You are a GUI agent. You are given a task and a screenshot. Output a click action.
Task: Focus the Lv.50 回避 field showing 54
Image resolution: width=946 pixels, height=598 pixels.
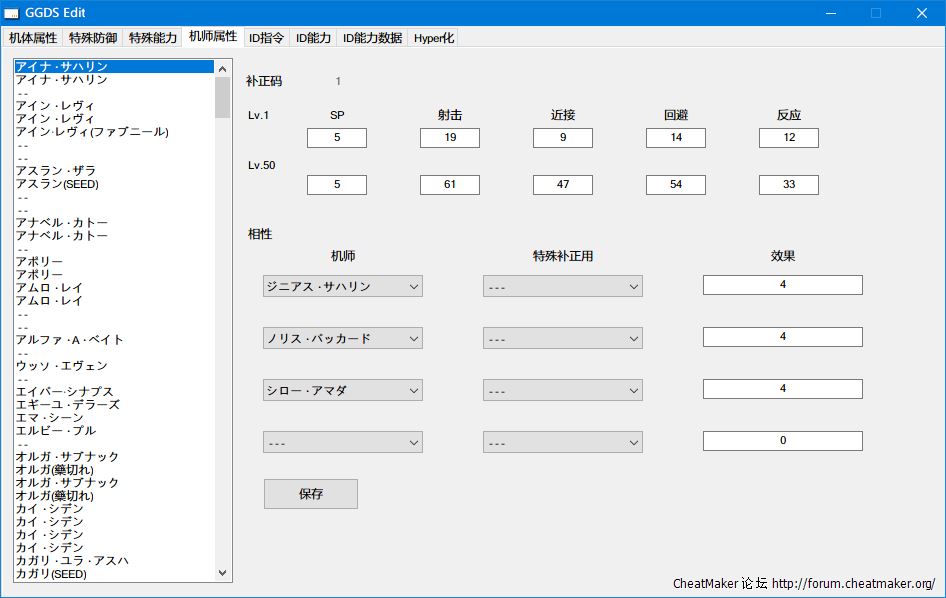(x=675, y=185)
